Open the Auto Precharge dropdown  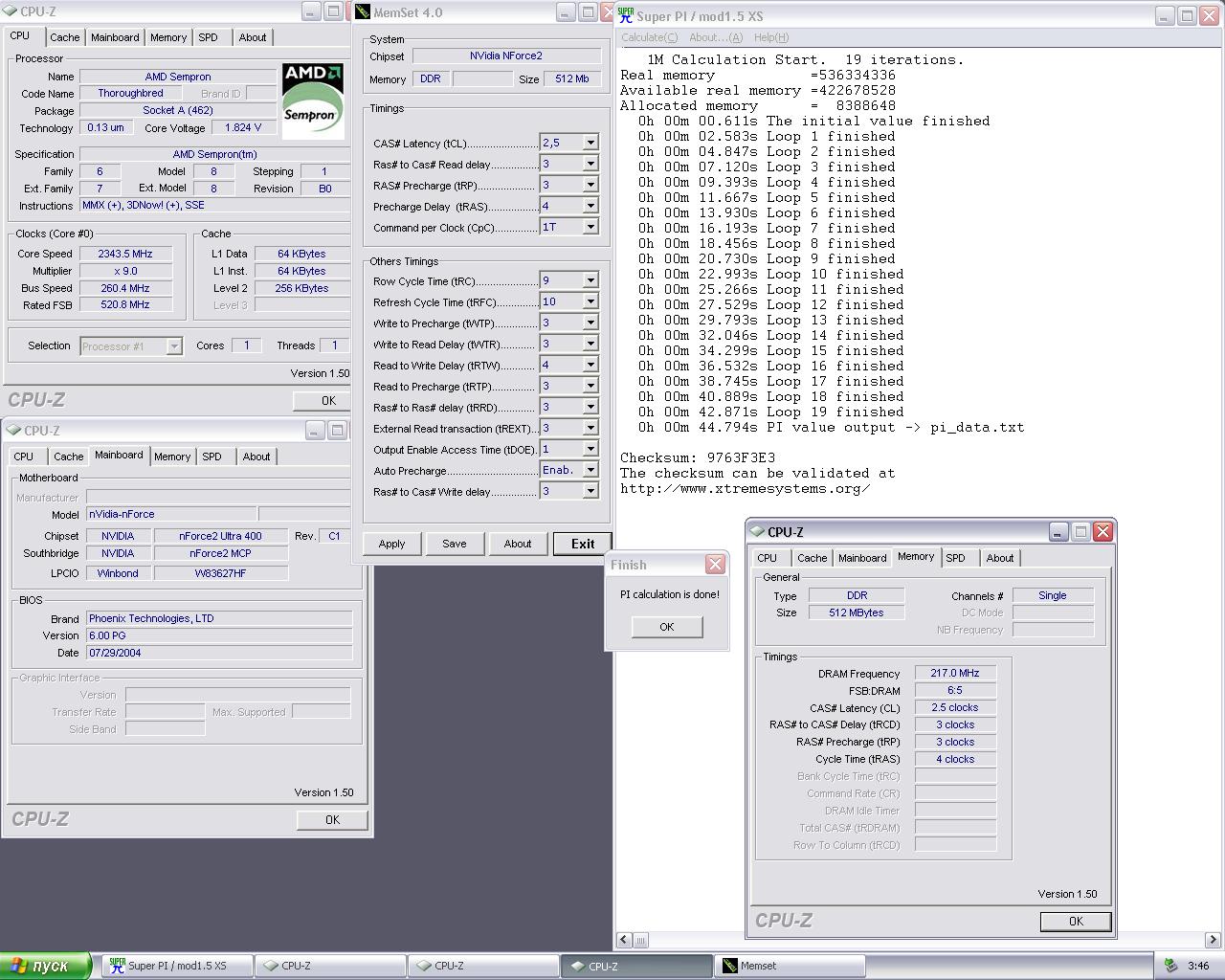click(590, 470)
